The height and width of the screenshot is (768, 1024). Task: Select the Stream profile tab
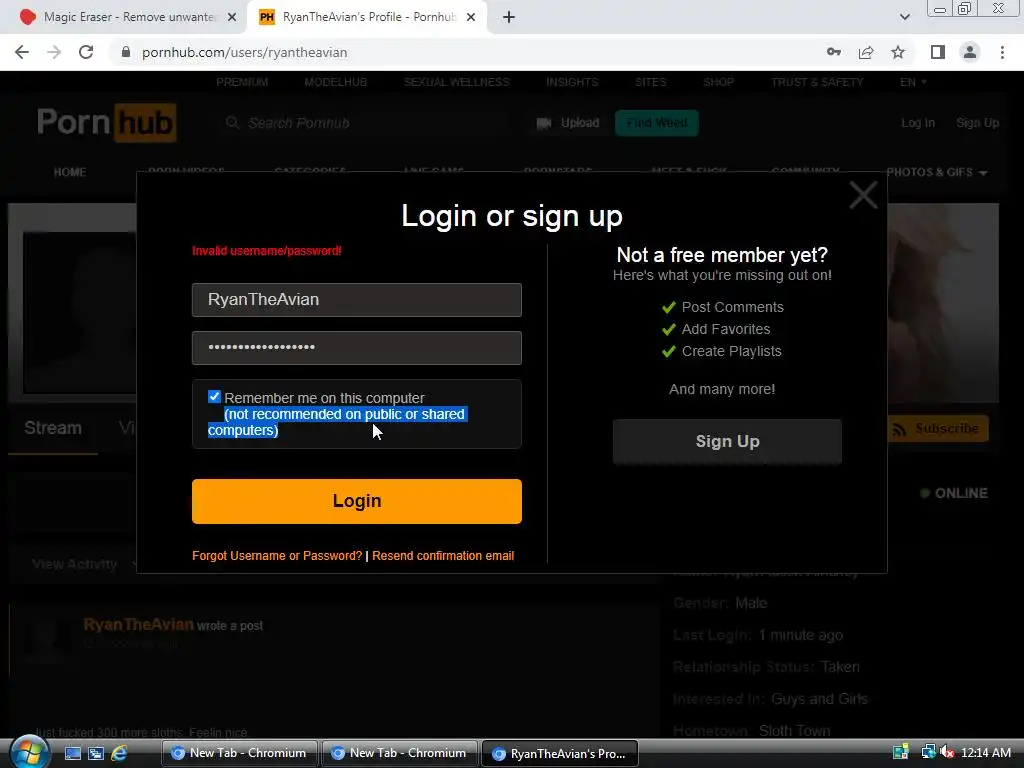53,428
